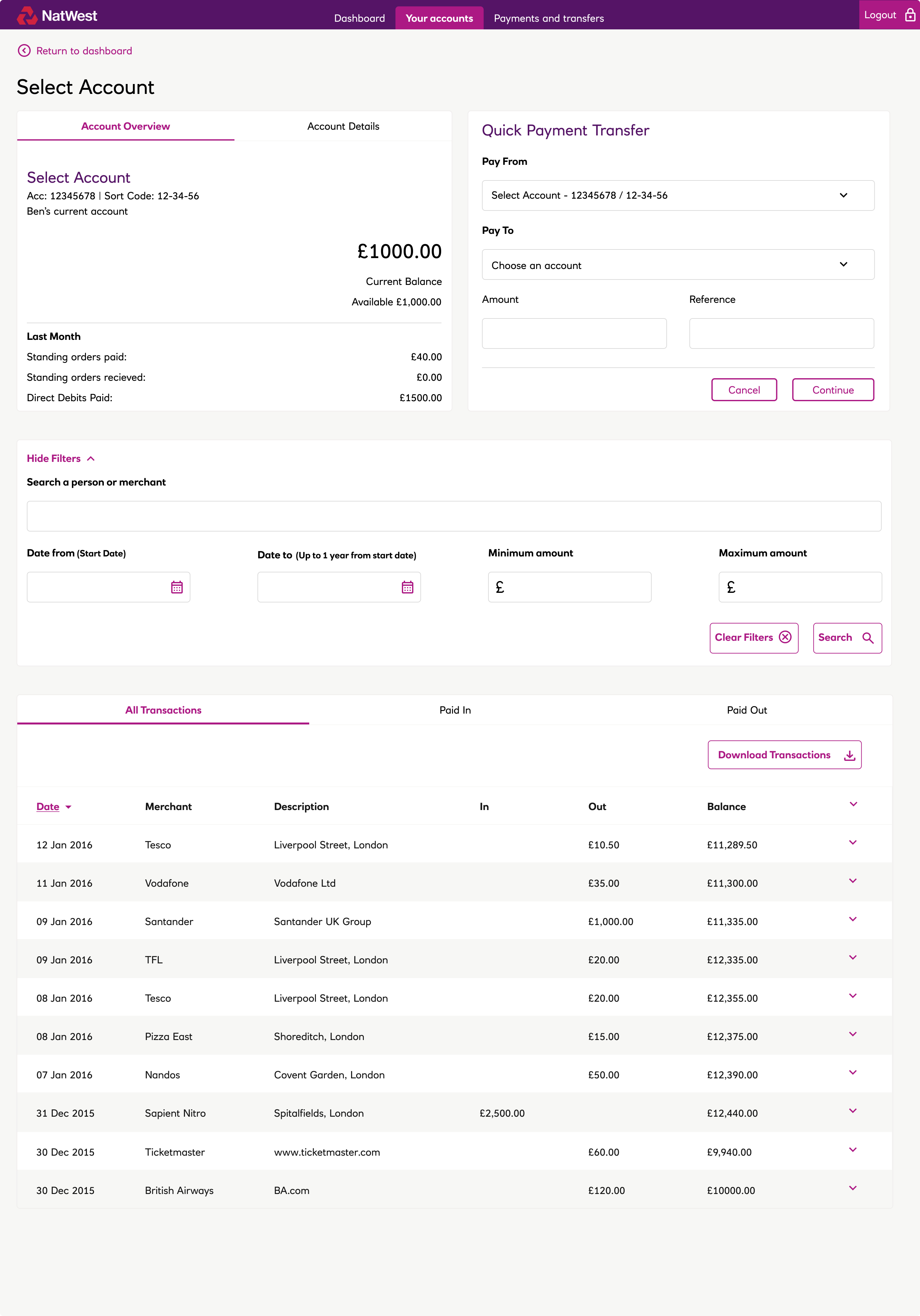The width and height of the screenshot is (920, 1316).
Task: Show the All Transactions tab
Action: 163,710
